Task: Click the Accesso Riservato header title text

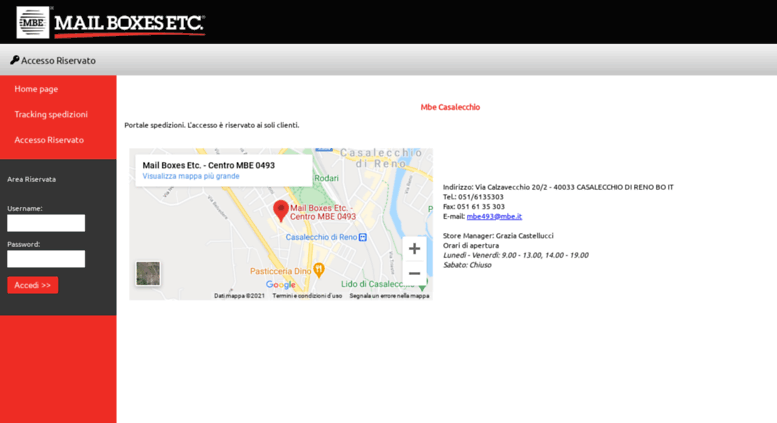Action: coord(58,60)
